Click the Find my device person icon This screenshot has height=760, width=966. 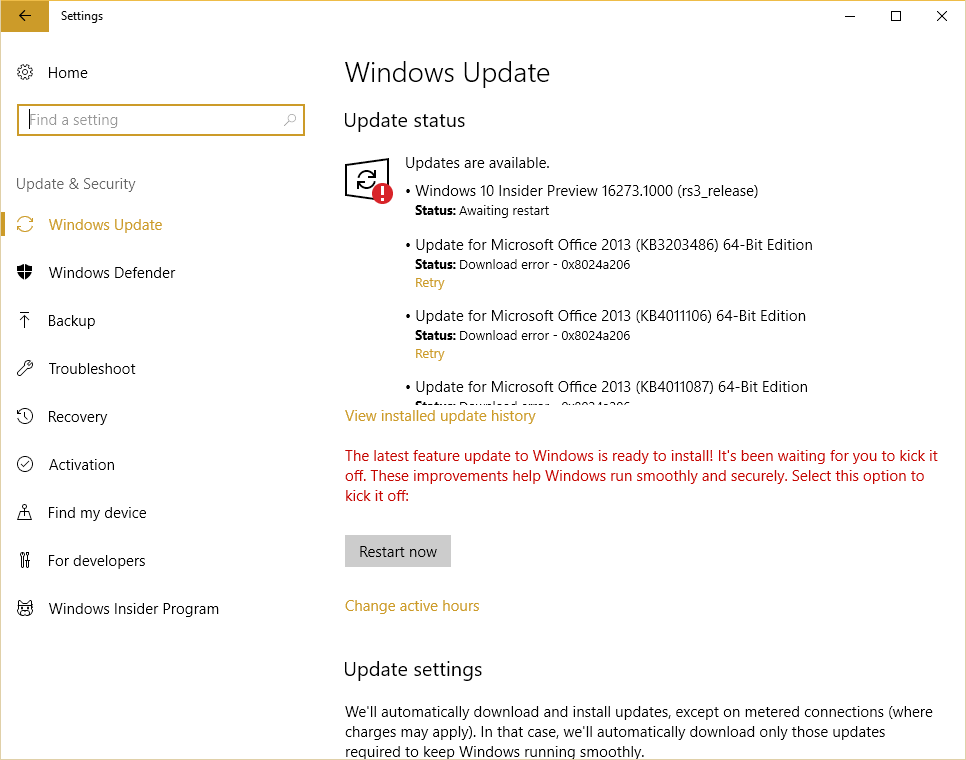tap(25, 512)
